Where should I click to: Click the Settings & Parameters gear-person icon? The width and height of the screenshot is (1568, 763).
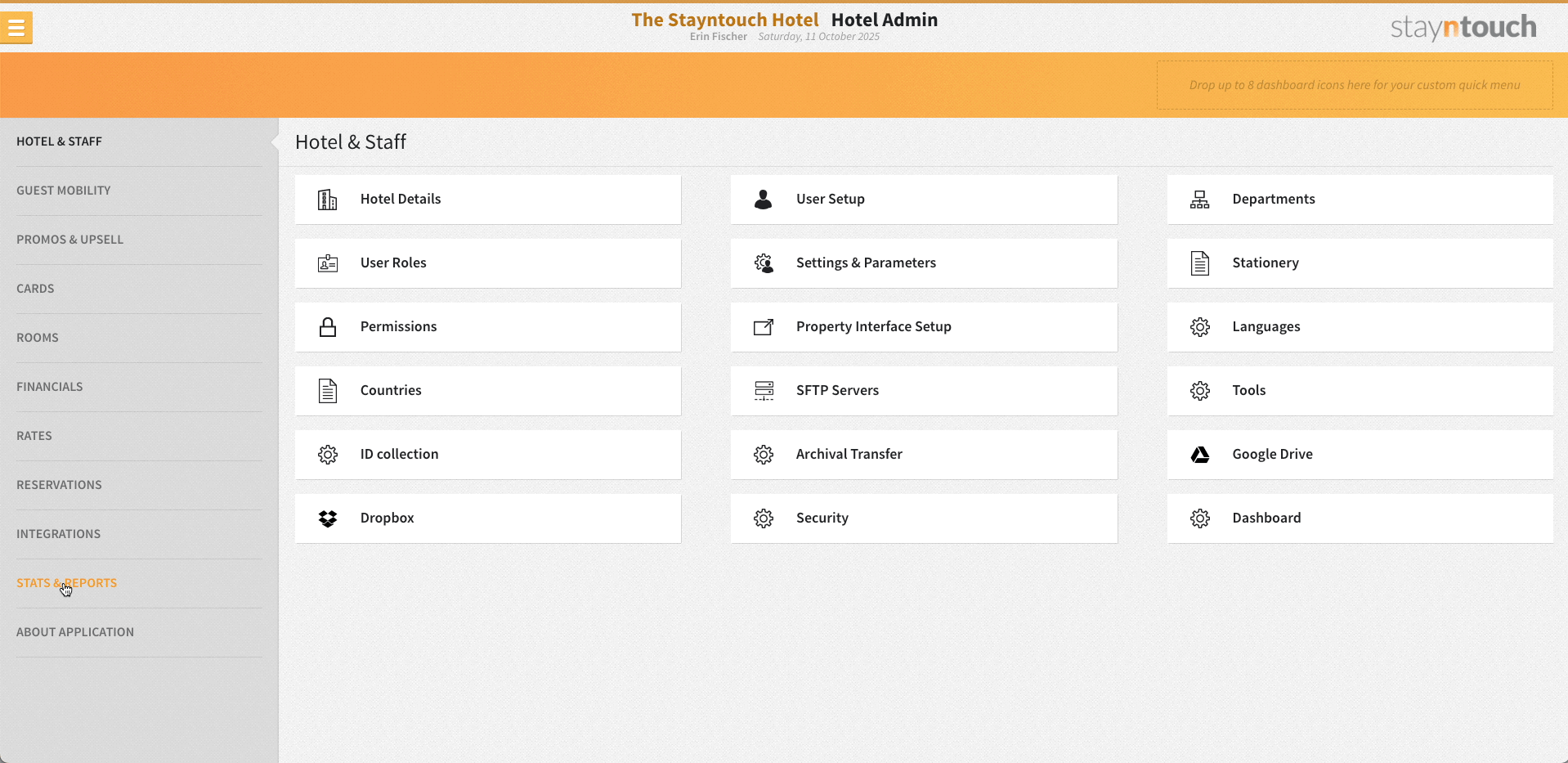764,263
